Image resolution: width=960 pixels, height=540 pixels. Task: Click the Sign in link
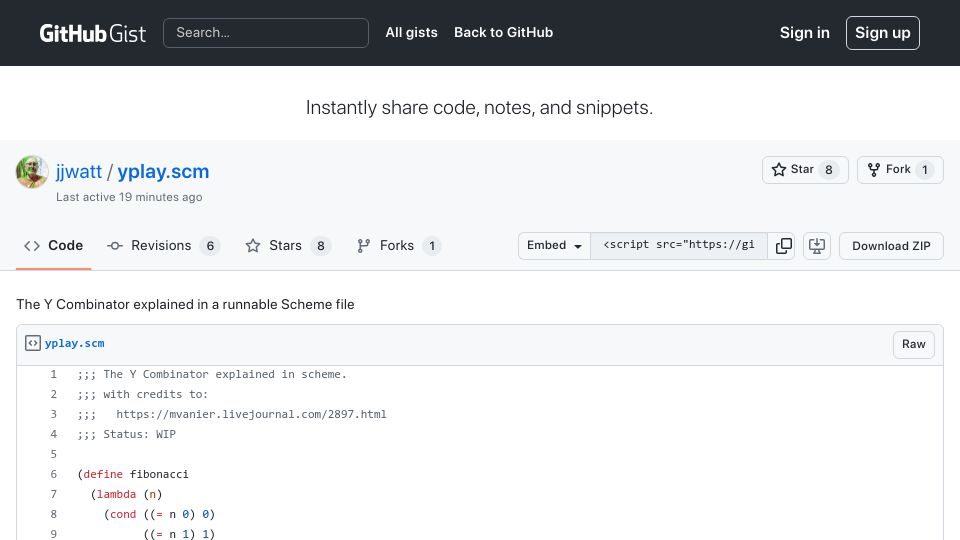tap(804, 33)
